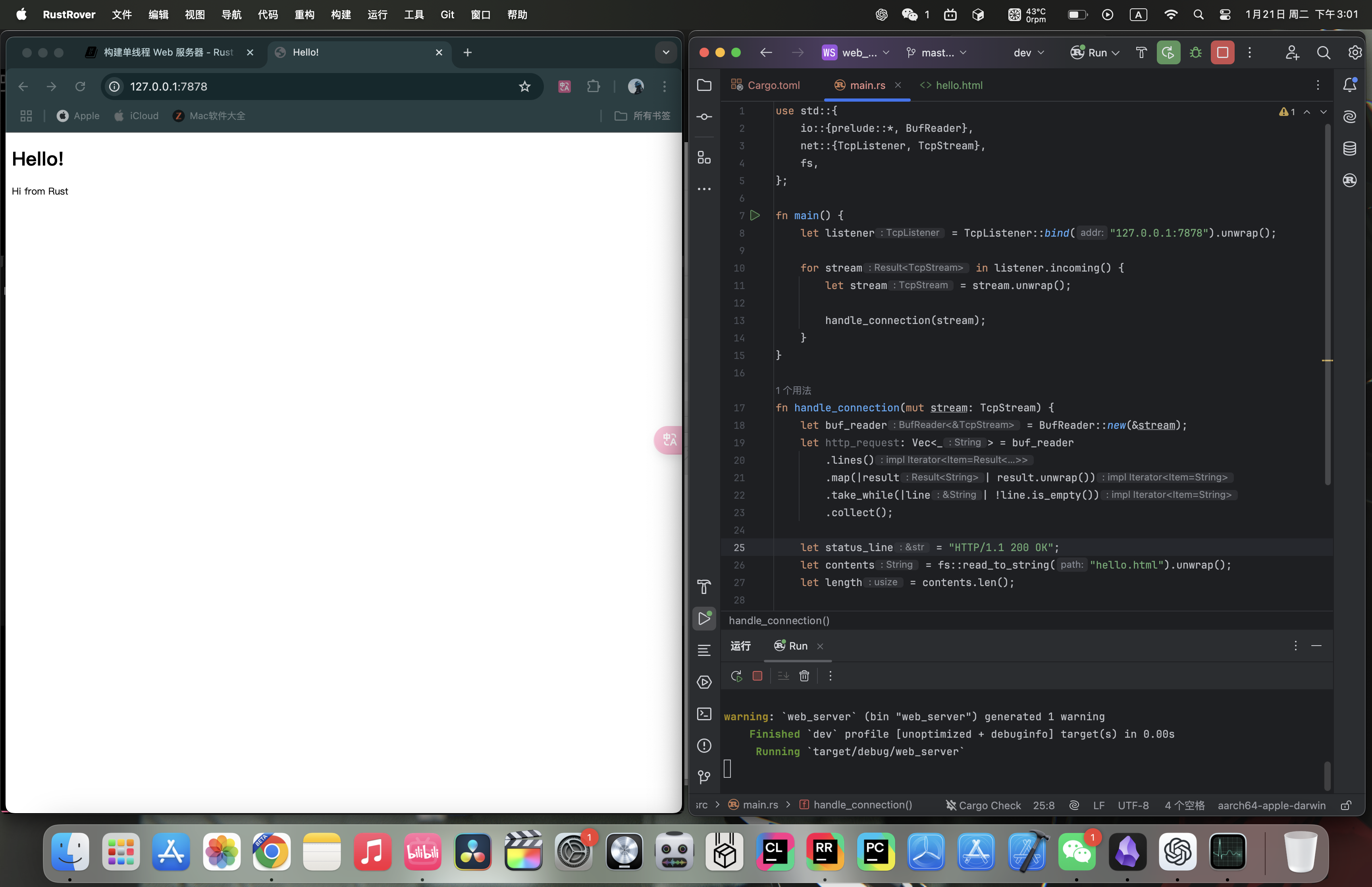Reload the Chrome page
Image resolution: width=1372 pixels, height=887 pixels.
tap(80, 87)
